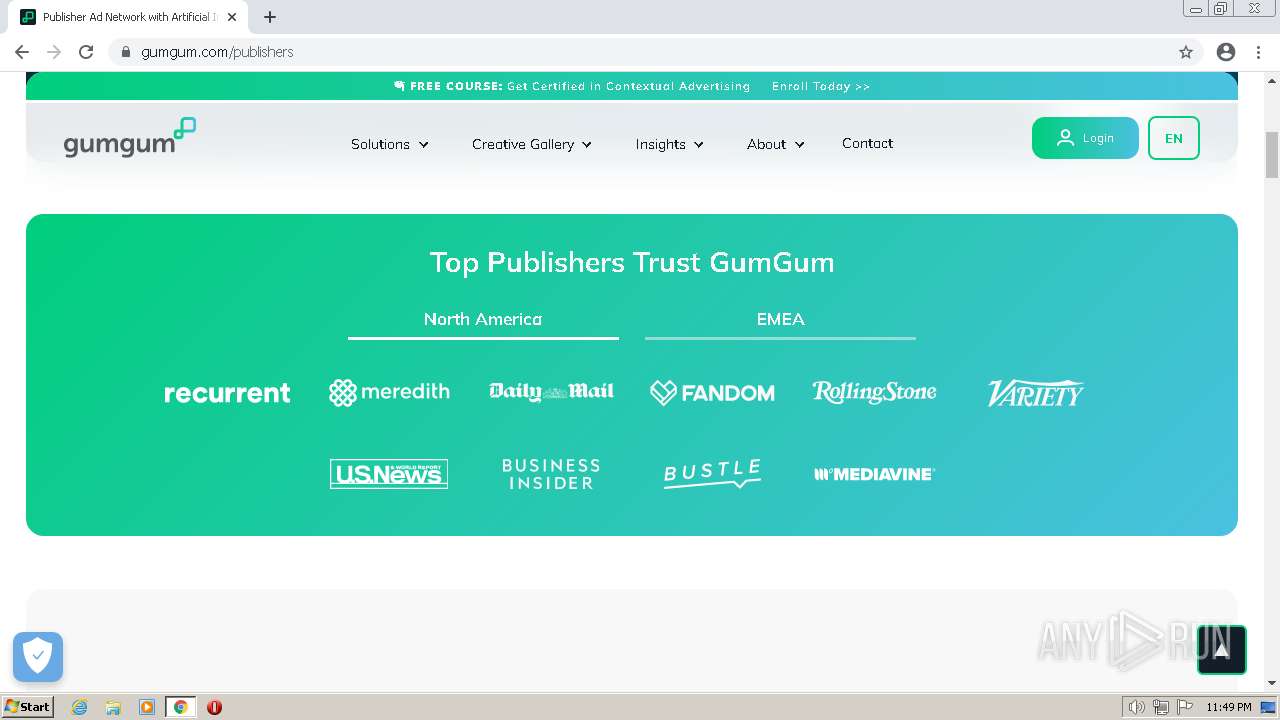1280x720 pixels.
Task: Click the Recurrent publisher logo
Action: (227, 393)
